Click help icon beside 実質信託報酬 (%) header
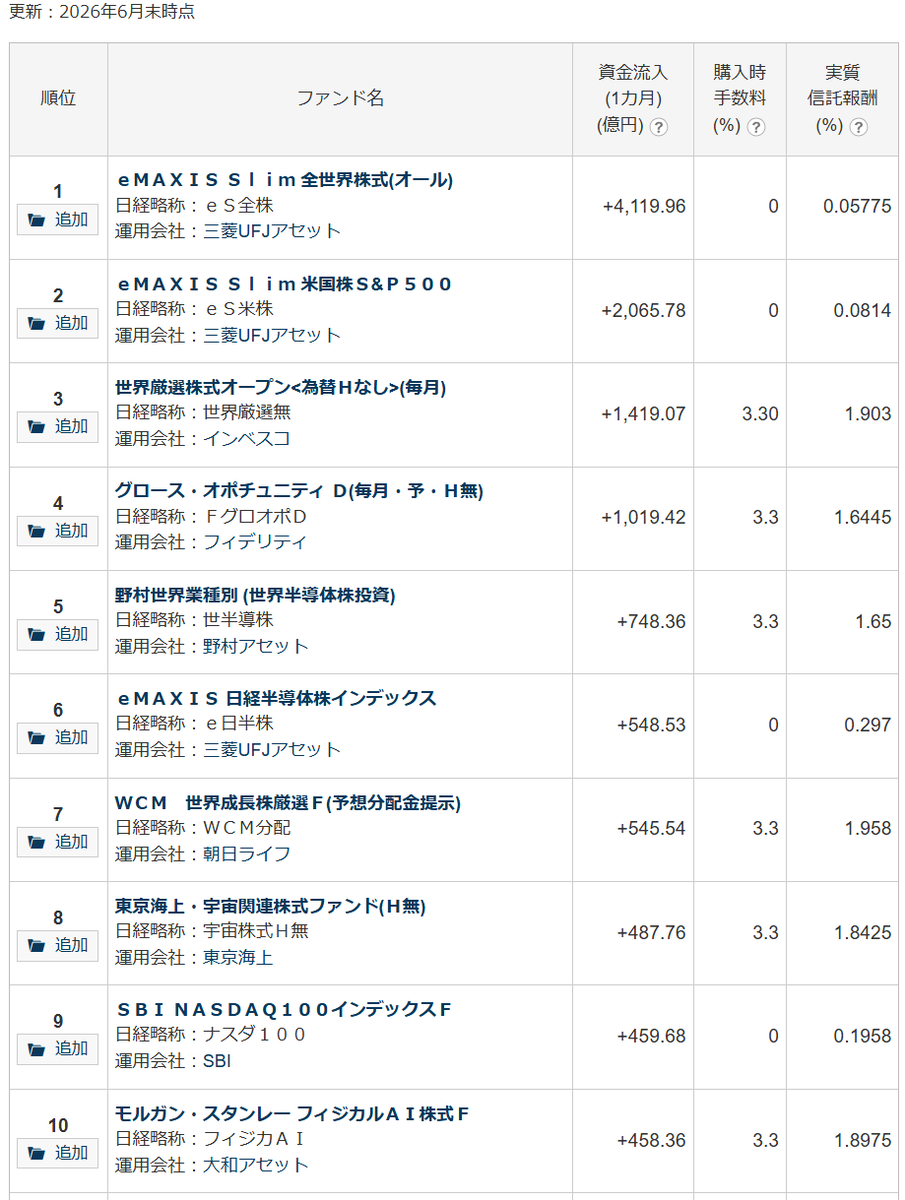 point(858,127)
